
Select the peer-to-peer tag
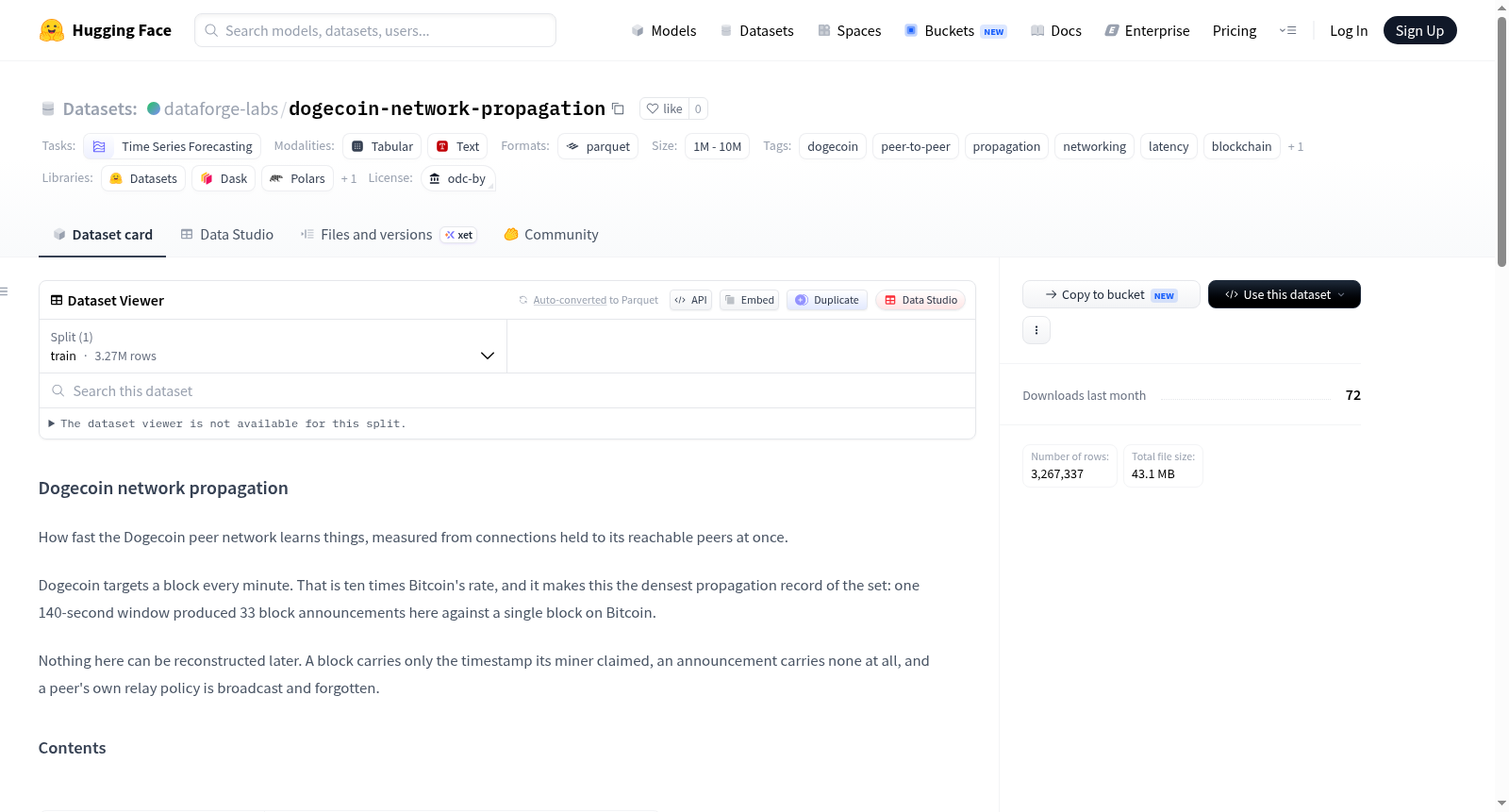coord(915,146)
